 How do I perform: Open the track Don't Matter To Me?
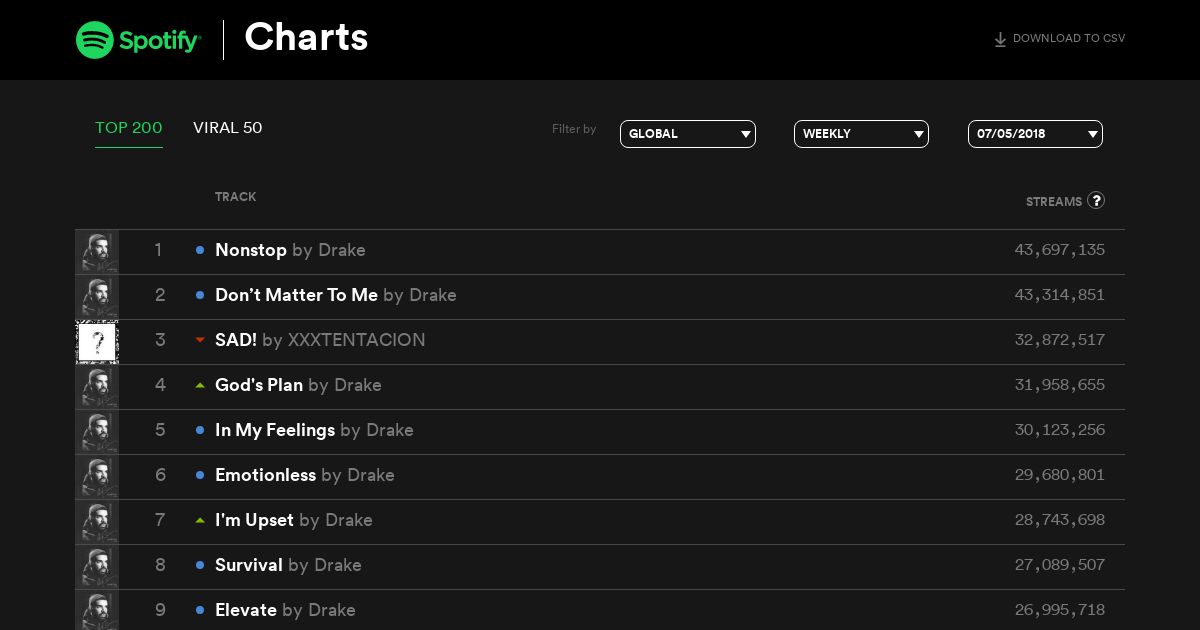297,295
